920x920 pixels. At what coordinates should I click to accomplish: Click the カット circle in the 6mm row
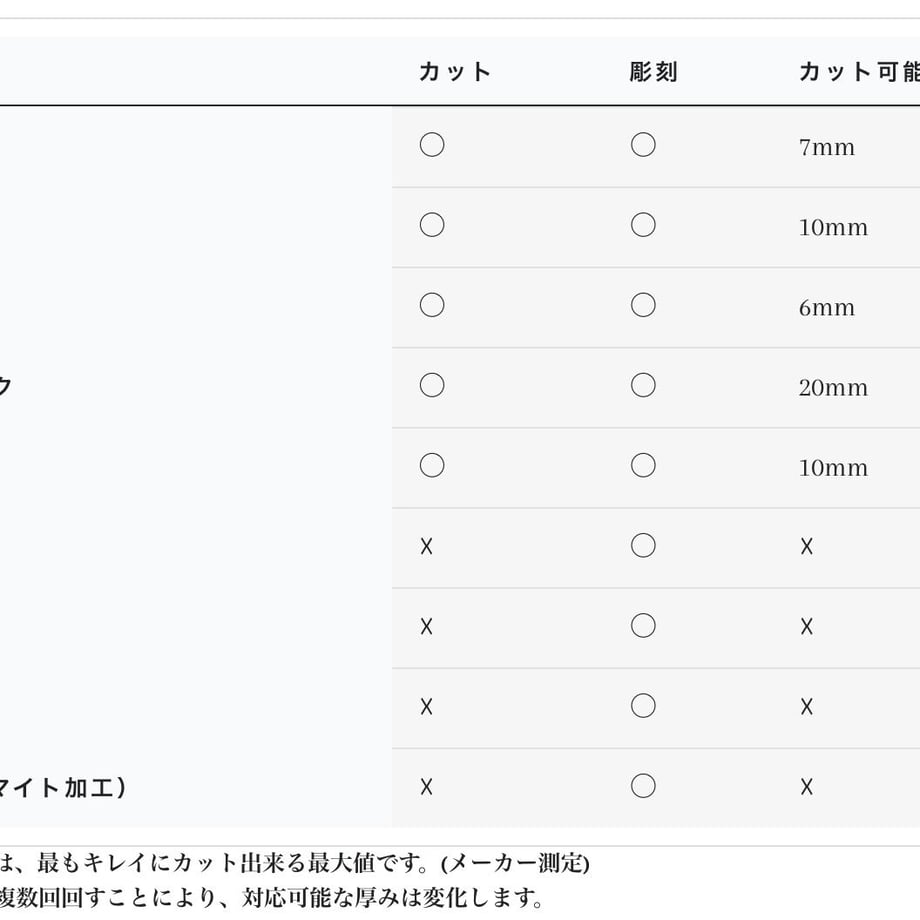pos(432,305)
